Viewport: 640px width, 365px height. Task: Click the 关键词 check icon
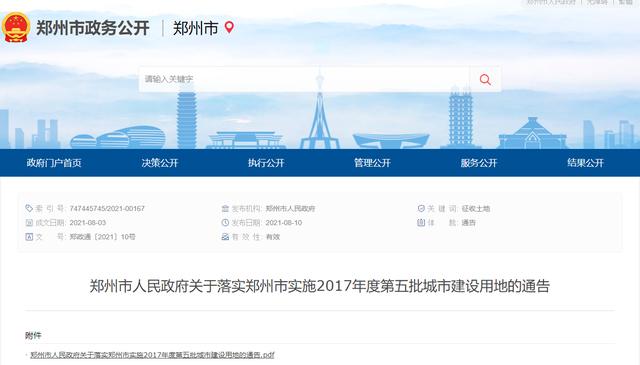[x=421, y=209]
